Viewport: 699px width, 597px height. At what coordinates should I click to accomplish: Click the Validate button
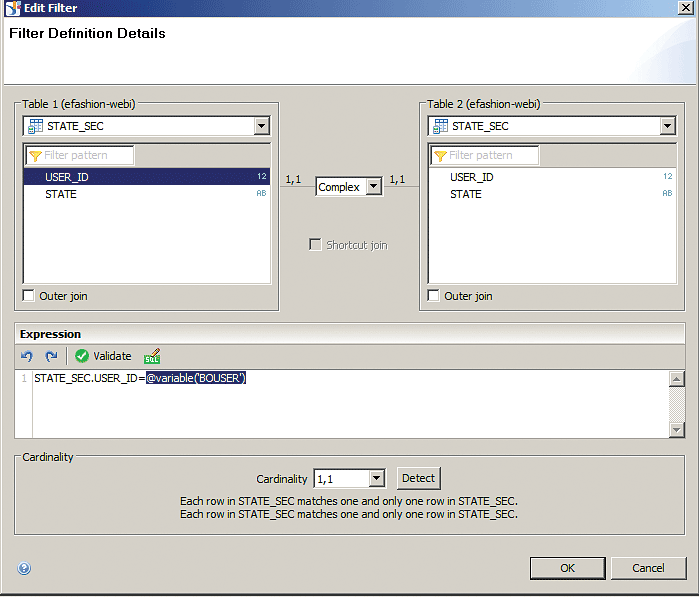(x=103, y=356)
